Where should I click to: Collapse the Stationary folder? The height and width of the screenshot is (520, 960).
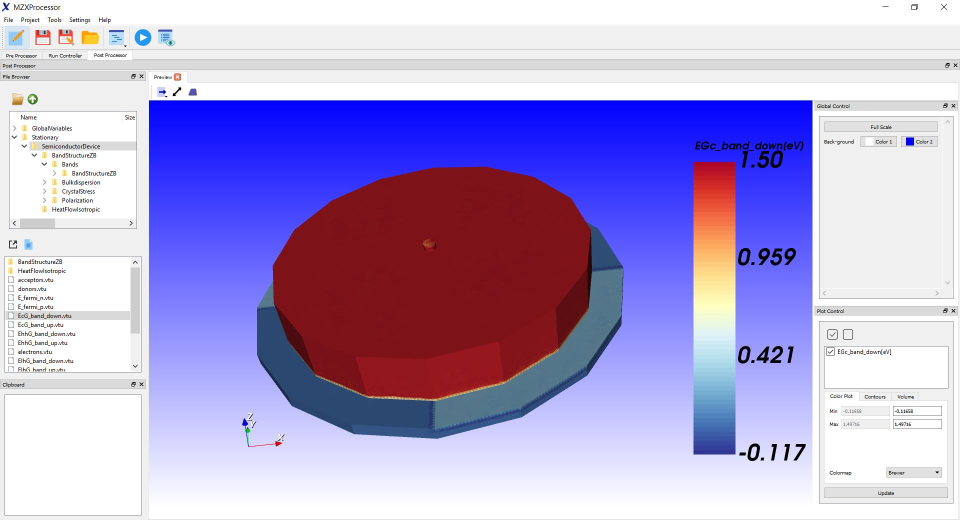click(15, 137)
